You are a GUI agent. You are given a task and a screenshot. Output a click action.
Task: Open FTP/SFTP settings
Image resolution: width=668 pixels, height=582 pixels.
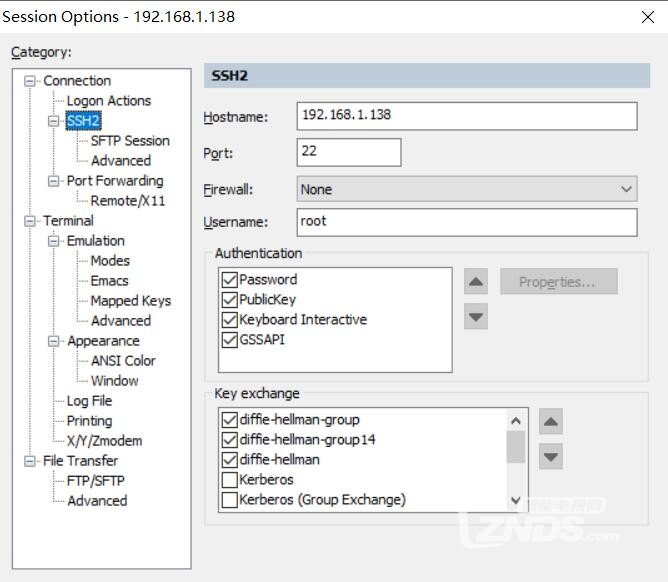click(96, 481)
